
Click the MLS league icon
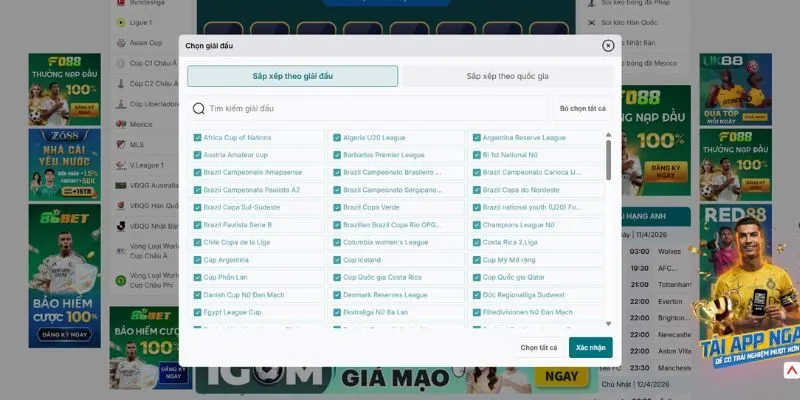click(119, 145)
